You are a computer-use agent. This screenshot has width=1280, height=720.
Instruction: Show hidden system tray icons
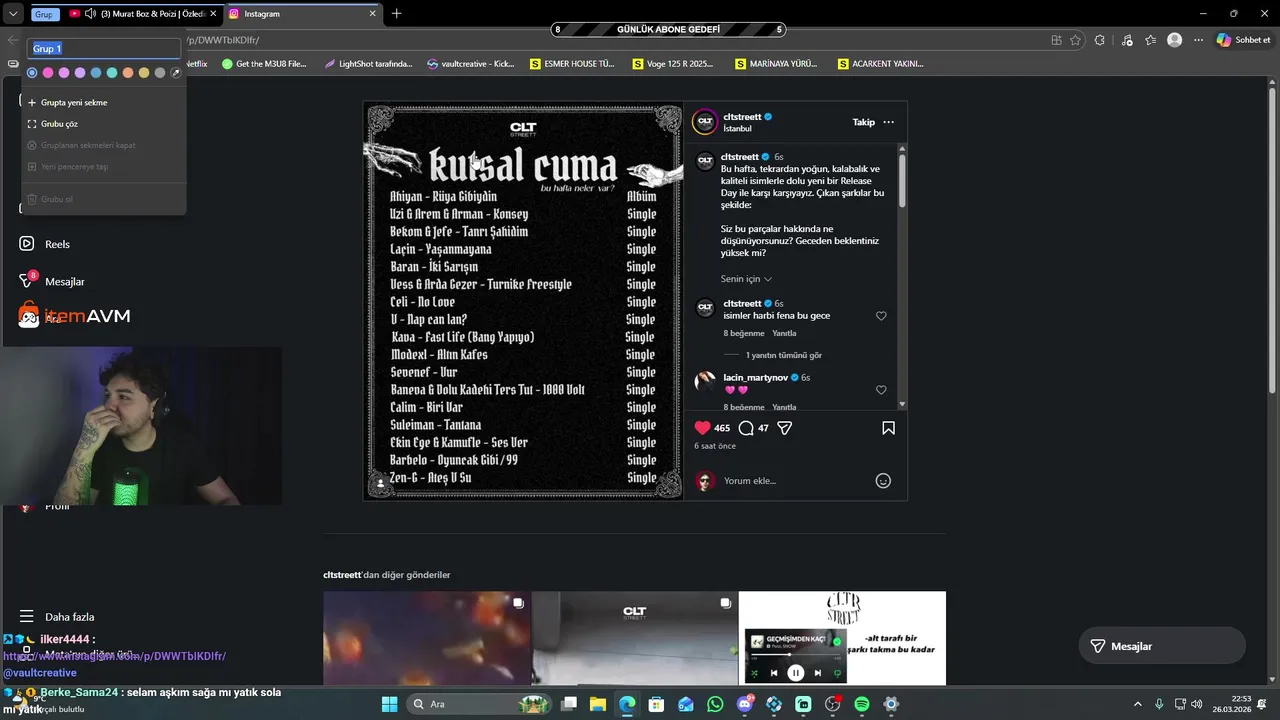[x=1137, y=704]
